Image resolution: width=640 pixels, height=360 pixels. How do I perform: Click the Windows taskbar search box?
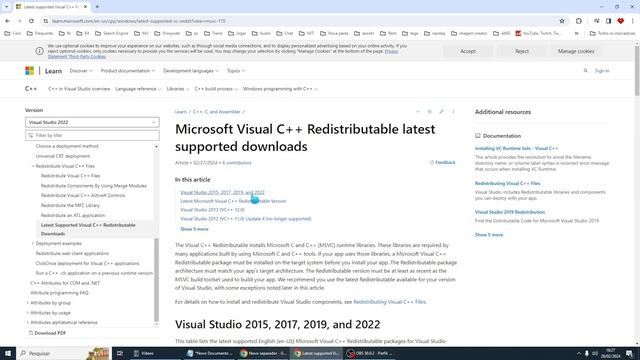(63, 353)
